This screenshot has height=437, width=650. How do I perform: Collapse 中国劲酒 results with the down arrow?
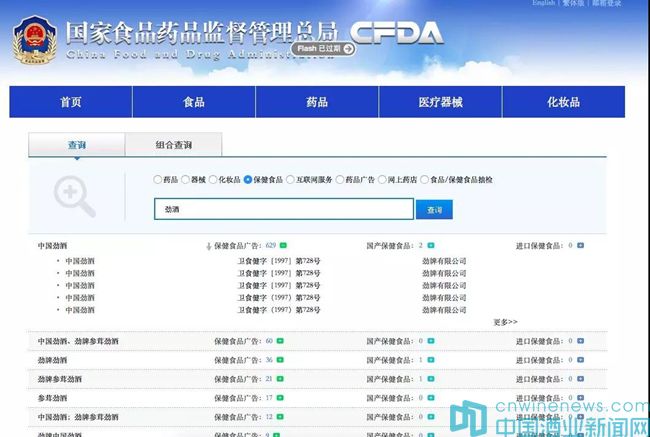coord(210,245)
